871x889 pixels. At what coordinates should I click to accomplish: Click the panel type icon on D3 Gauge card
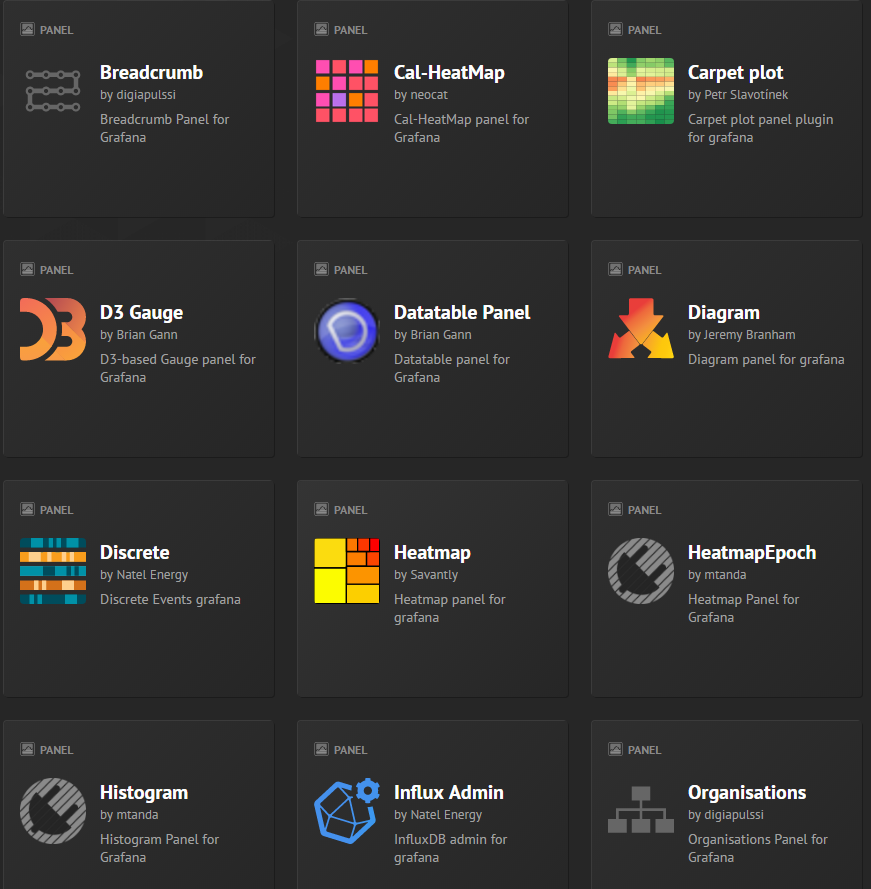[27, 269]
